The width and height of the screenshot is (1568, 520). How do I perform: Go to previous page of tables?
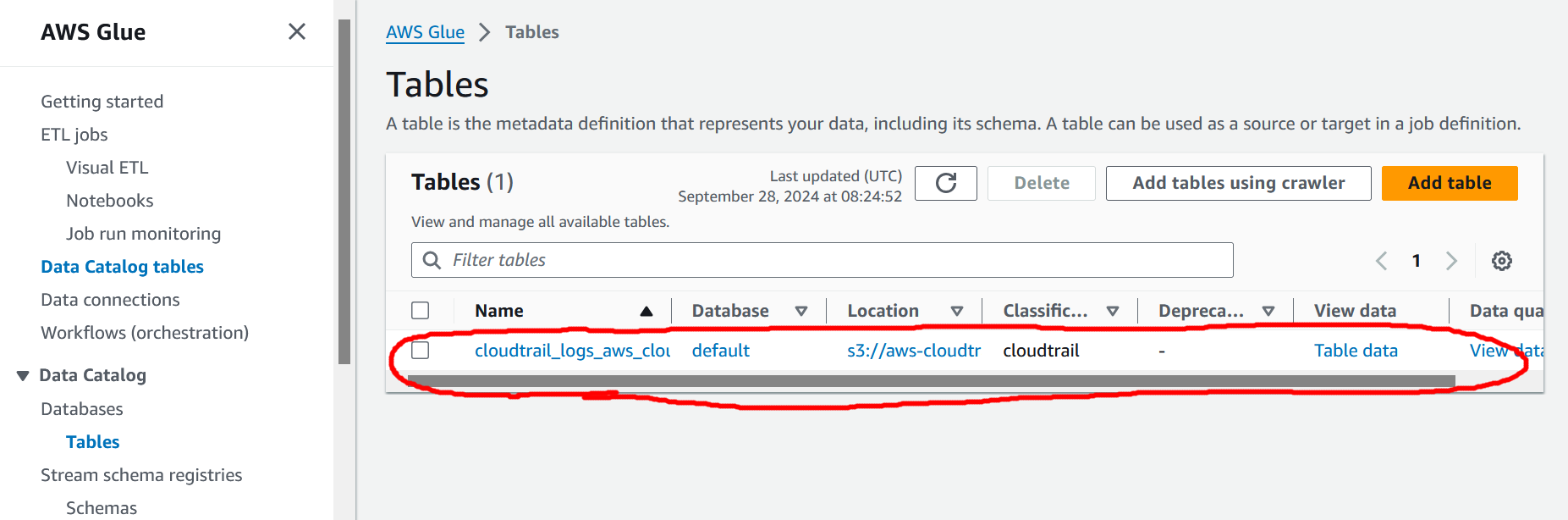click(1381, 261)
